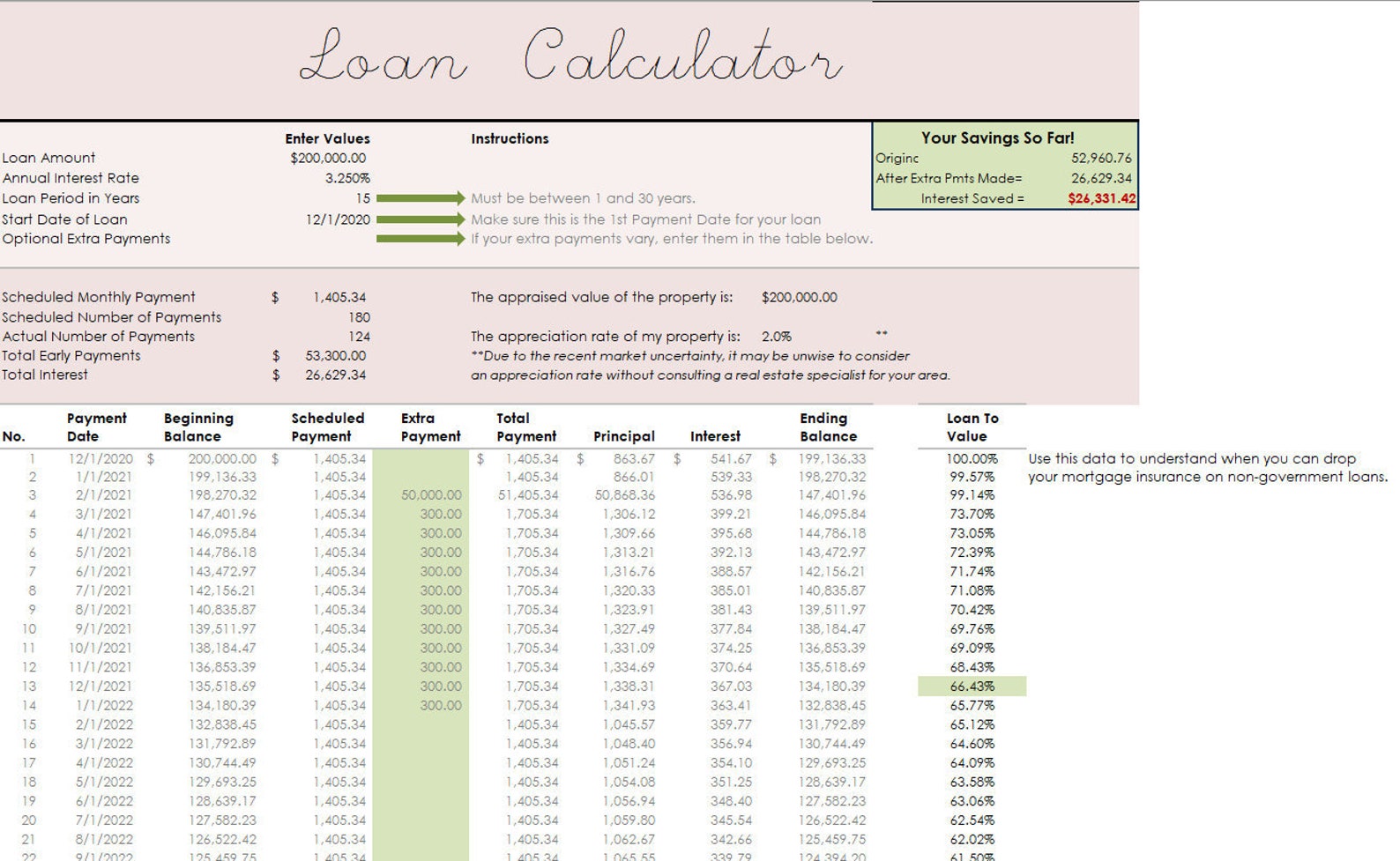Select the empty Extra Payment cell in row 1
Viewport: 1400px width, 861px height.
tap(421, 458)
